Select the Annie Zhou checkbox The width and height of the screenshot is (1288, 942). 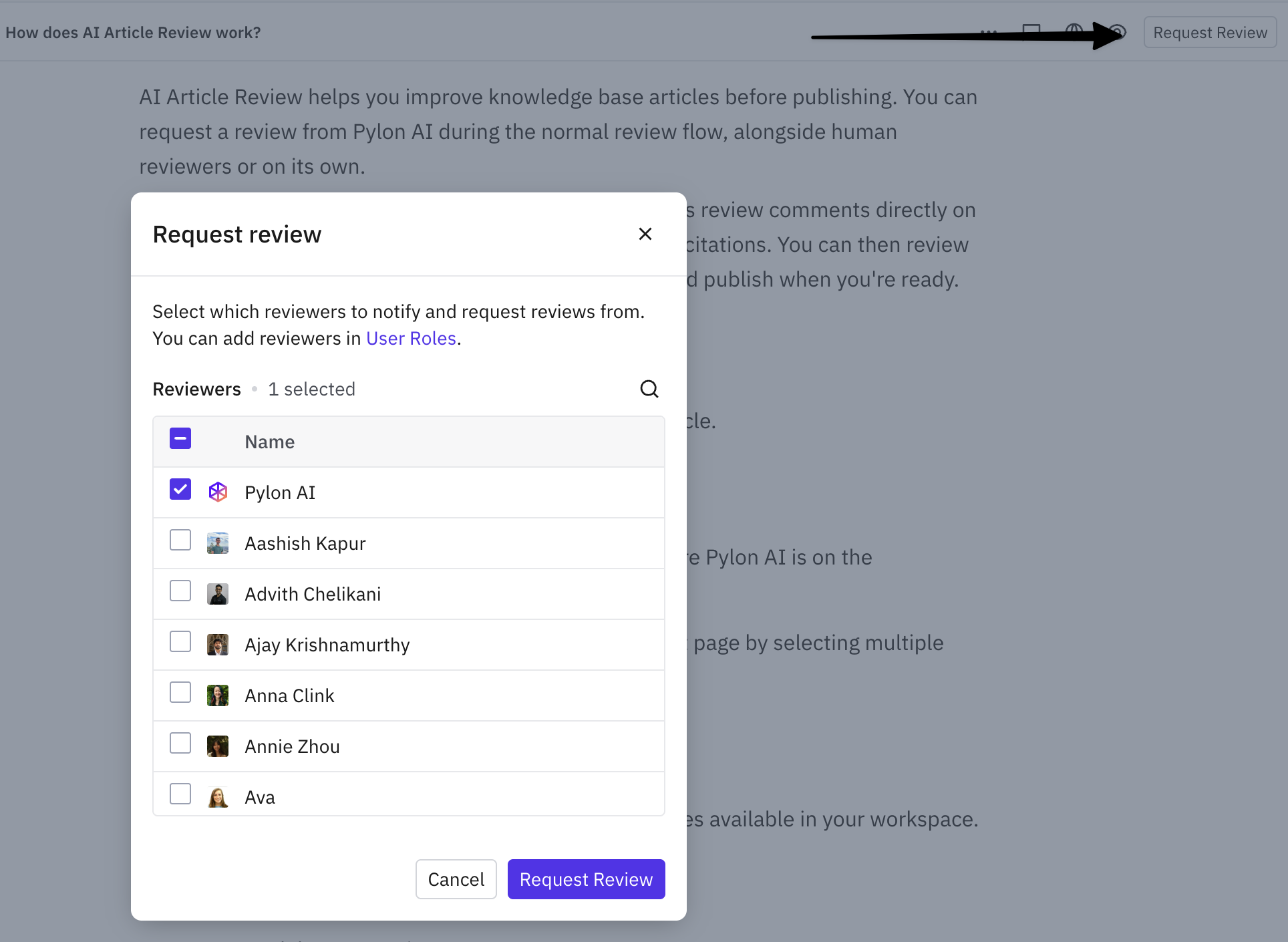pos(180,743)
